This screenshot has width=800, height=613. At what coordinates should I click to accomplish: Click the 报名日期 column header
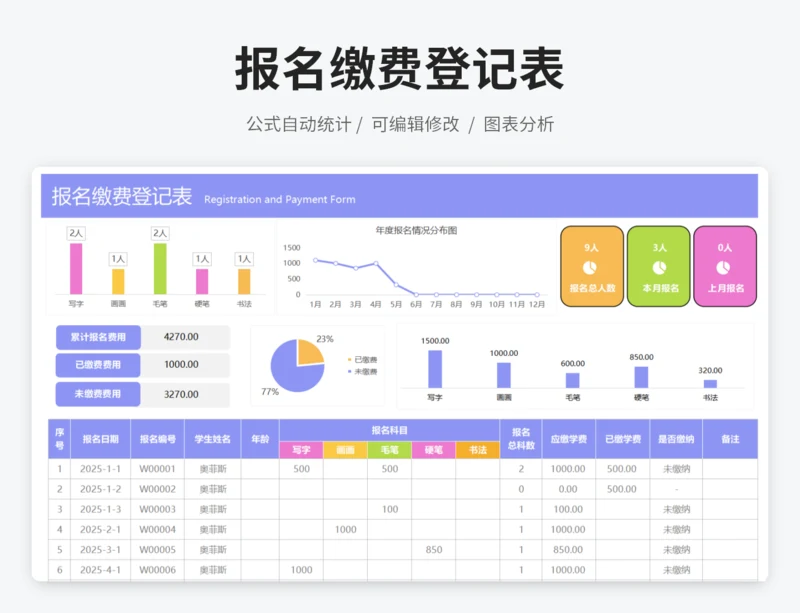[x=101, y=439]
